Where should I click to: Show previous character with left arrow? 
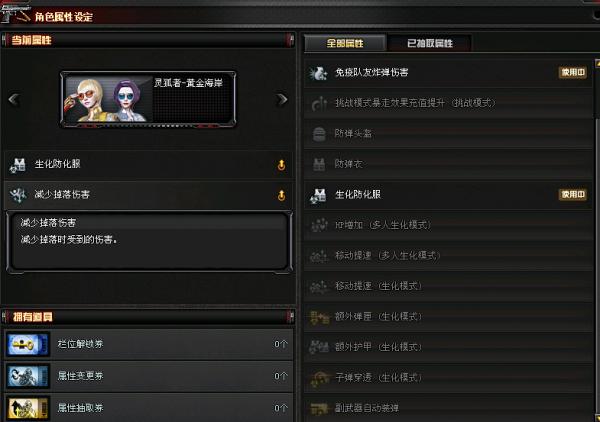(x=14, y=99)
